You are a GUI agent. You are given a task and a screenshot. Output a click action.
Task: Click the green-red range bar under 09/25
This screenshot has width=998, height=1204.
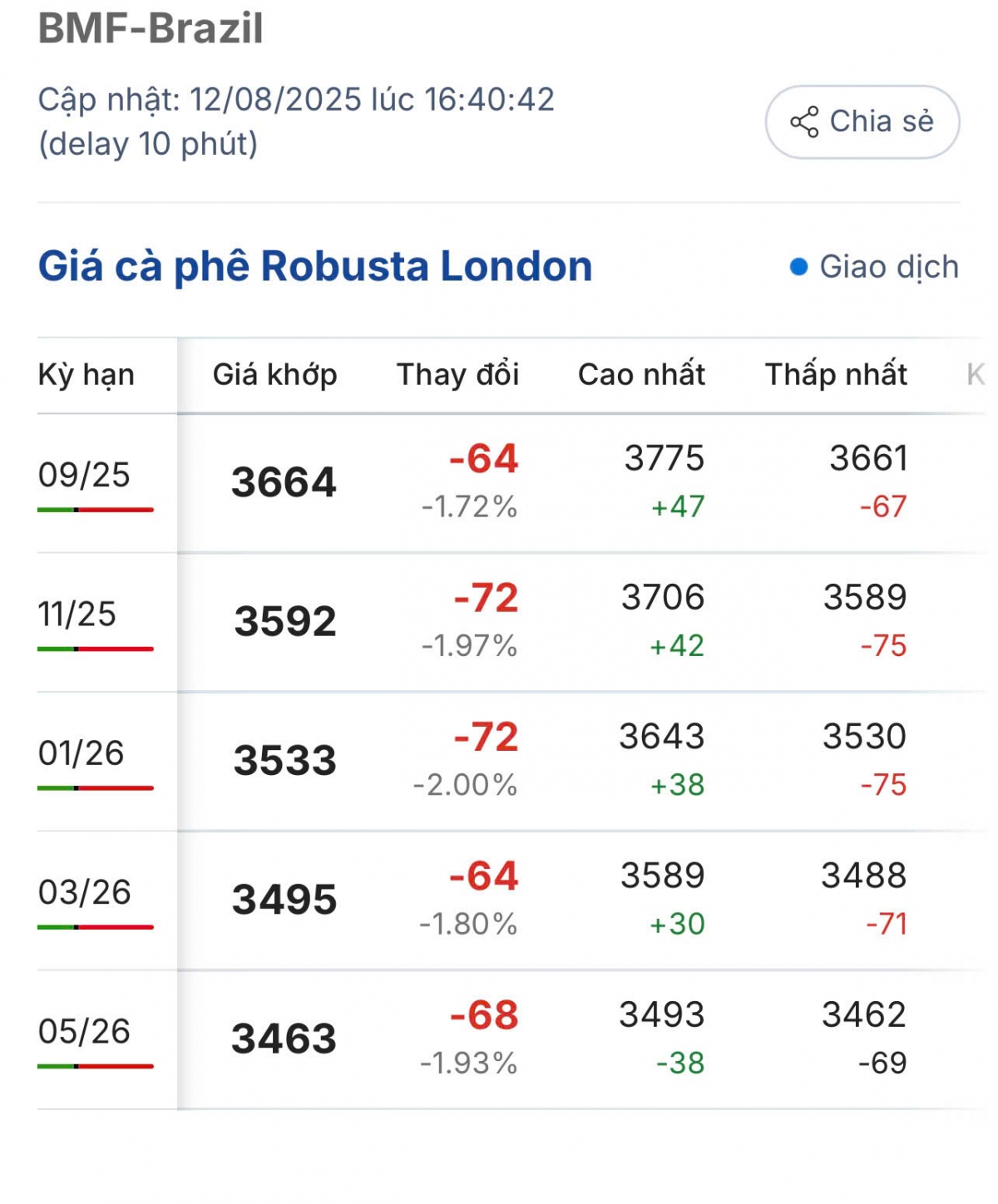click(96, 510)
